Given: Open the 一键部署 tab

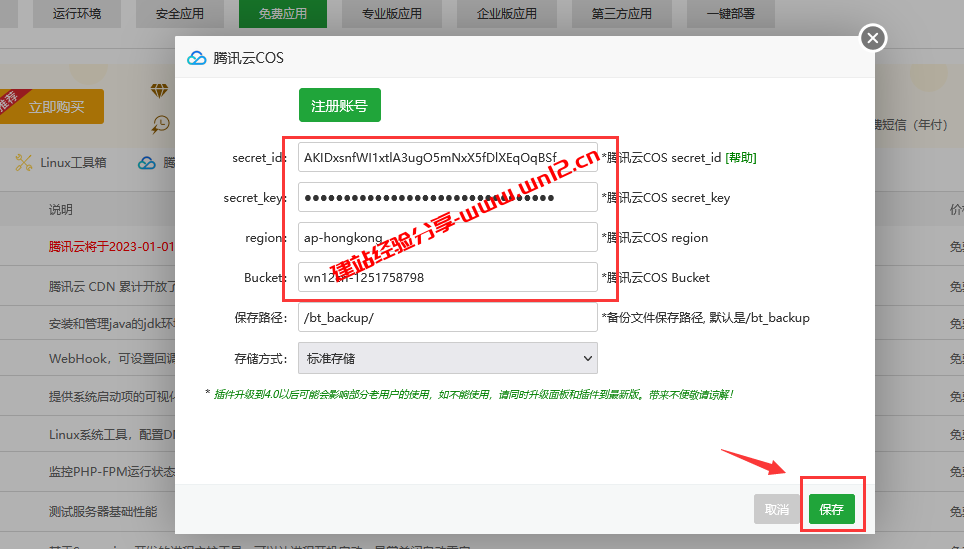Looking at the screenshot, I should 730,14.
